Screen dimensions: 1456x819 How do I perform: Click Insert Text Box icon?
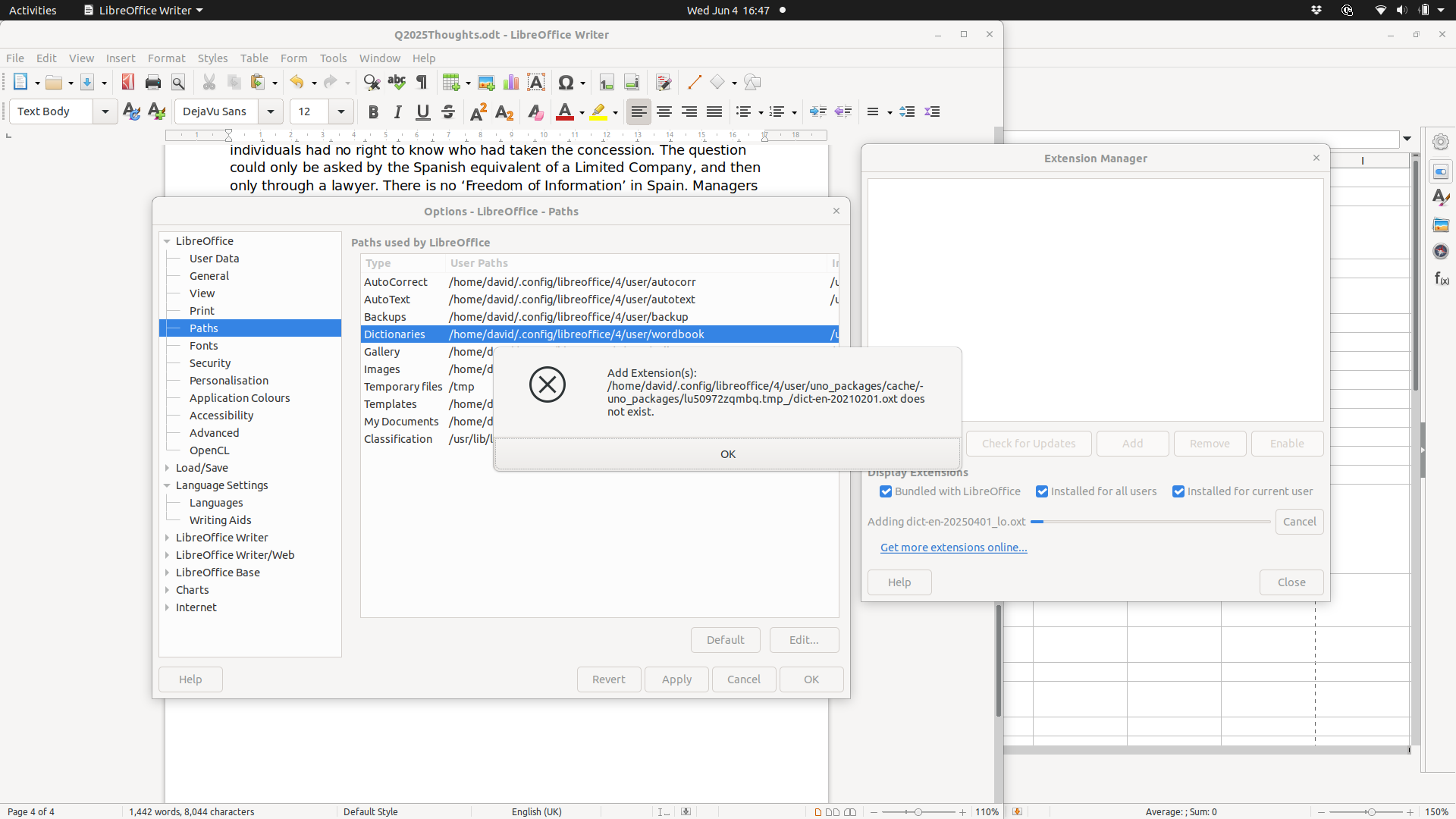pyautogui.click(x=536, y=82)
